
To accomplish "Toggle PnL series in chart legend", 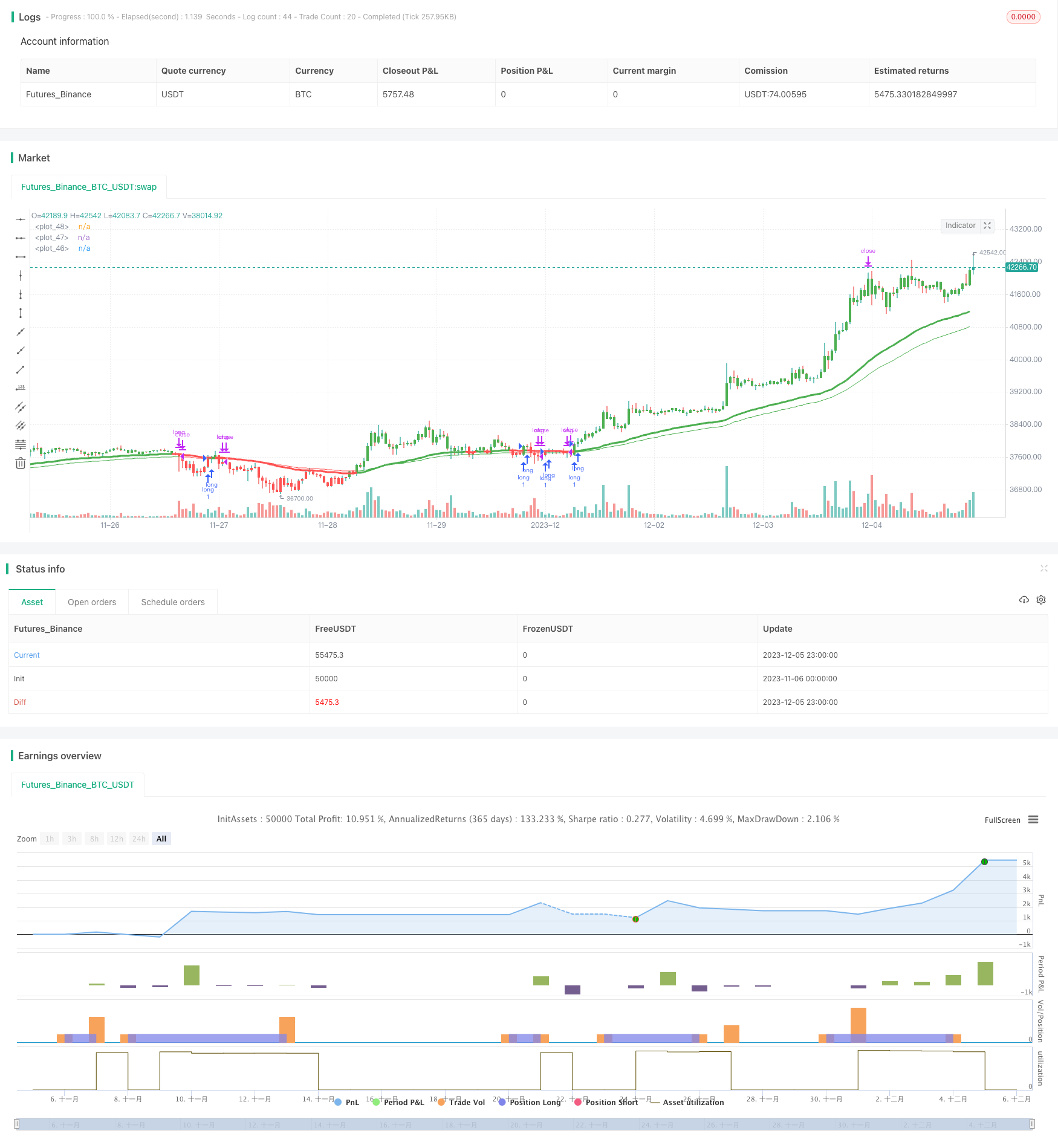I will pyautogui.click(x=346, y=1102).
